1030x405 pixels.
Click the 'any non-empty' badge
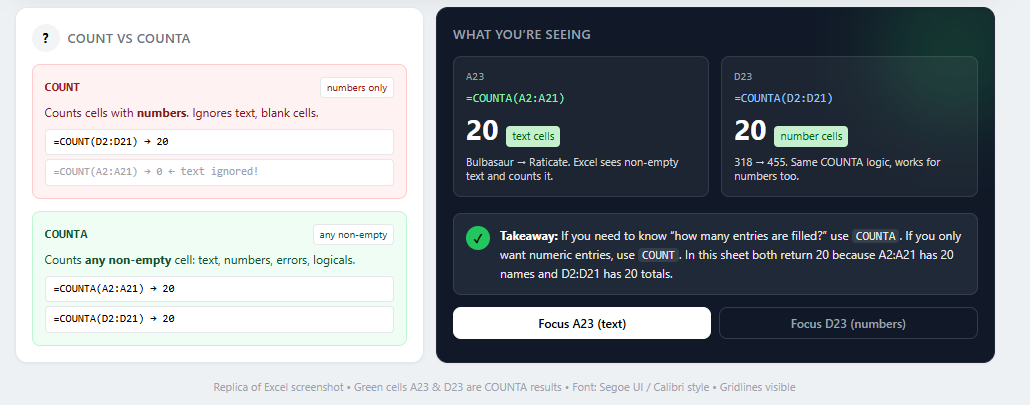click(x=353, y=234)
